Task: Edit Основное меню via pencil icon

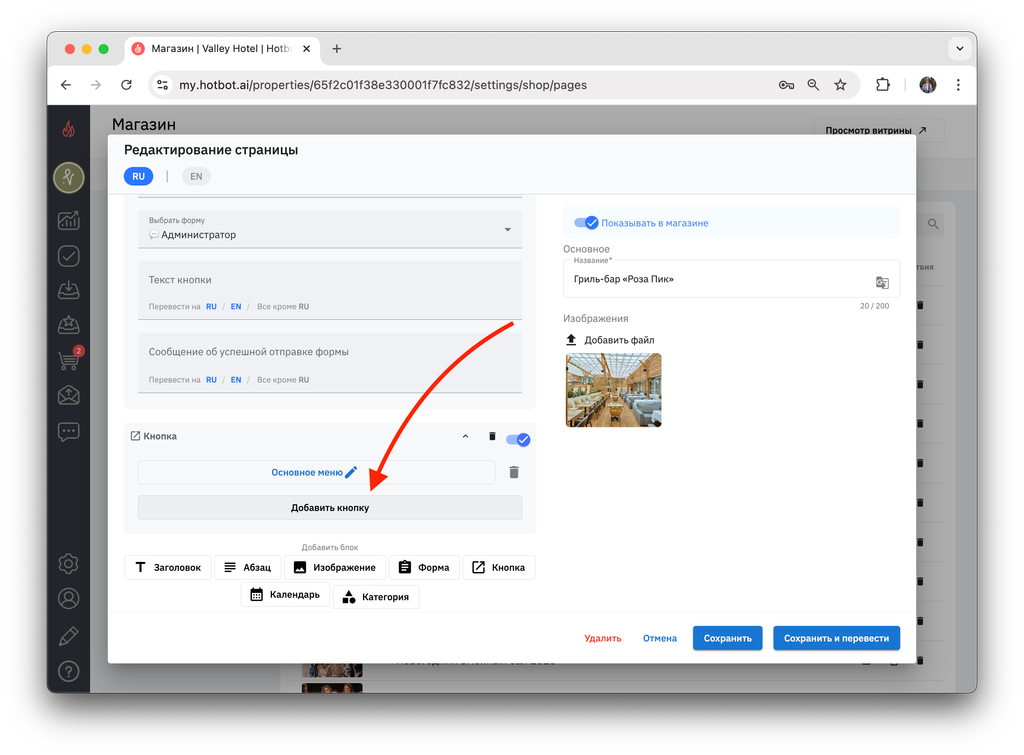Action: (351, 472)
